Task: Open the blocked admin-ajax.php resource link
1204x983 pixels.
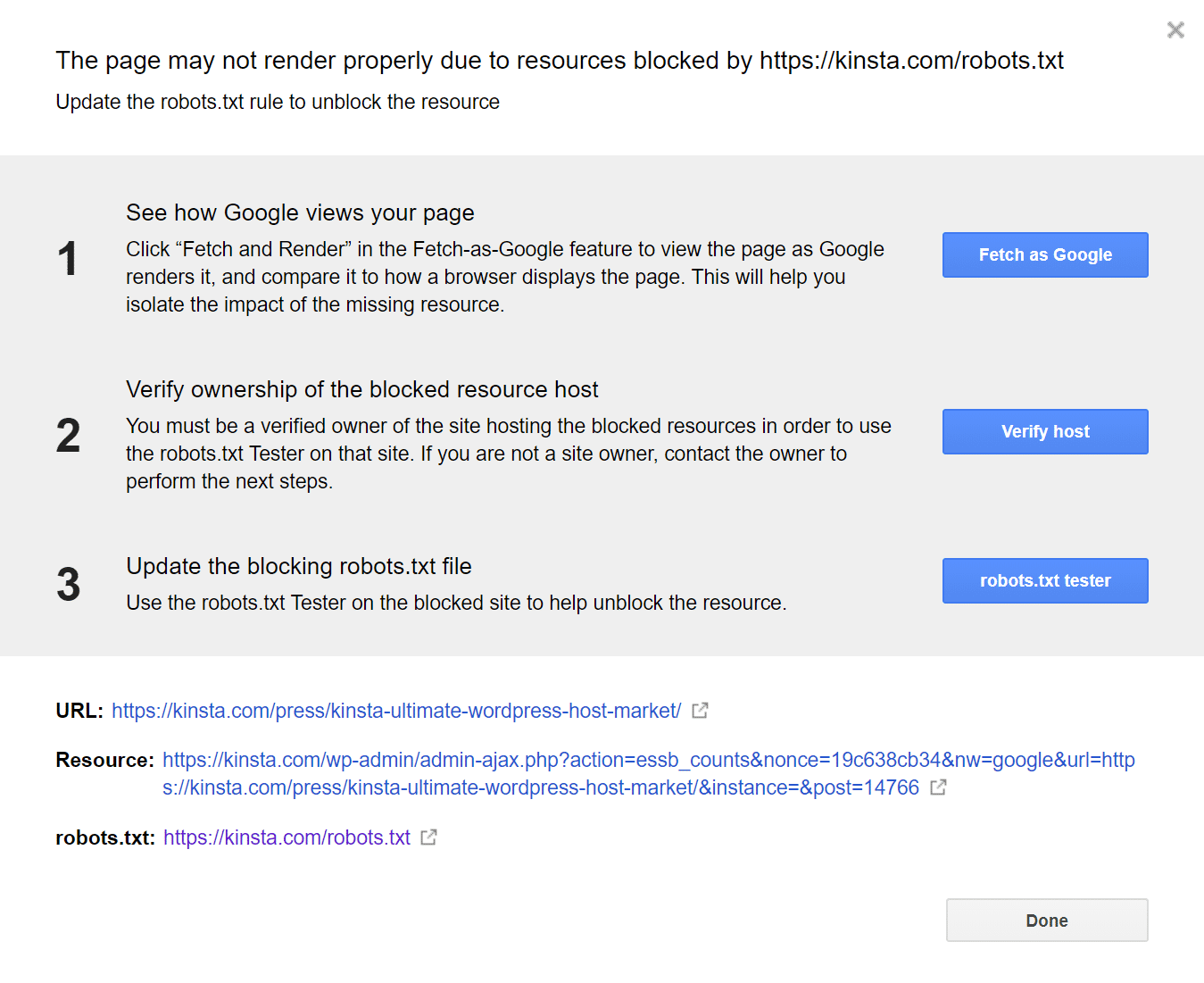Action: coord(625,760)
